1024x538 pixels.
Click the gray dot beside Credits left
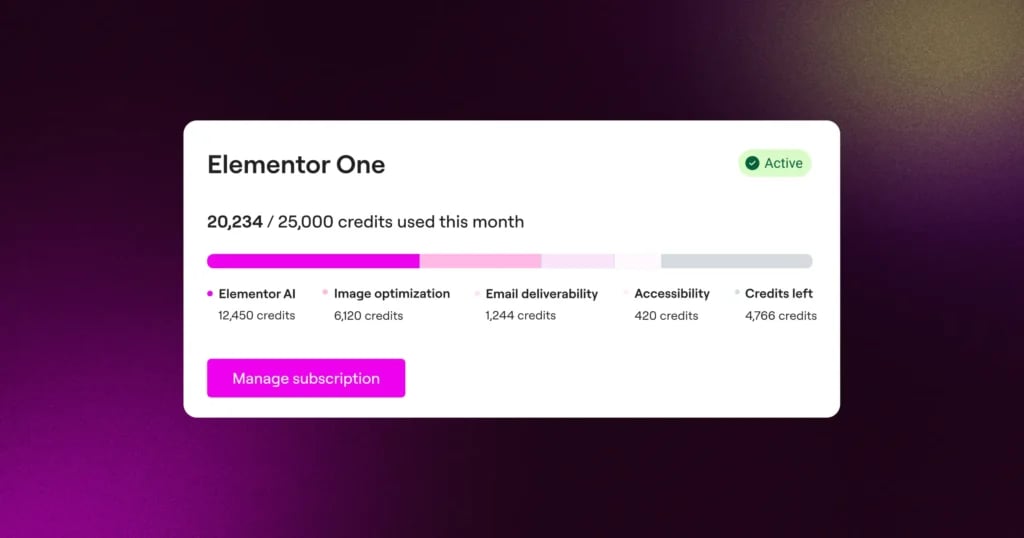click(737, 294)
